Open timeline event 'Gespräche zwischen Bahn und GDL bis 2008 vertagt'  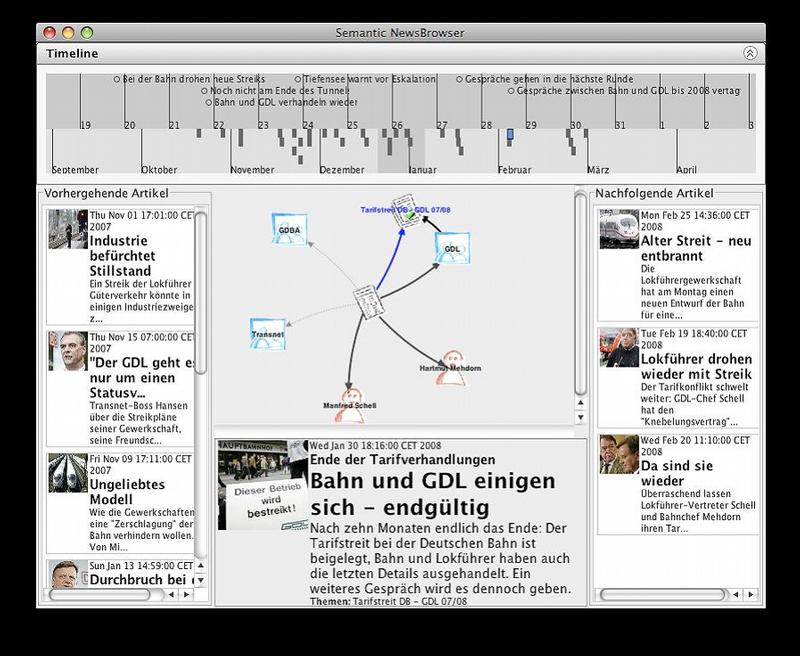pyautogui.click(x=624, y=91)
